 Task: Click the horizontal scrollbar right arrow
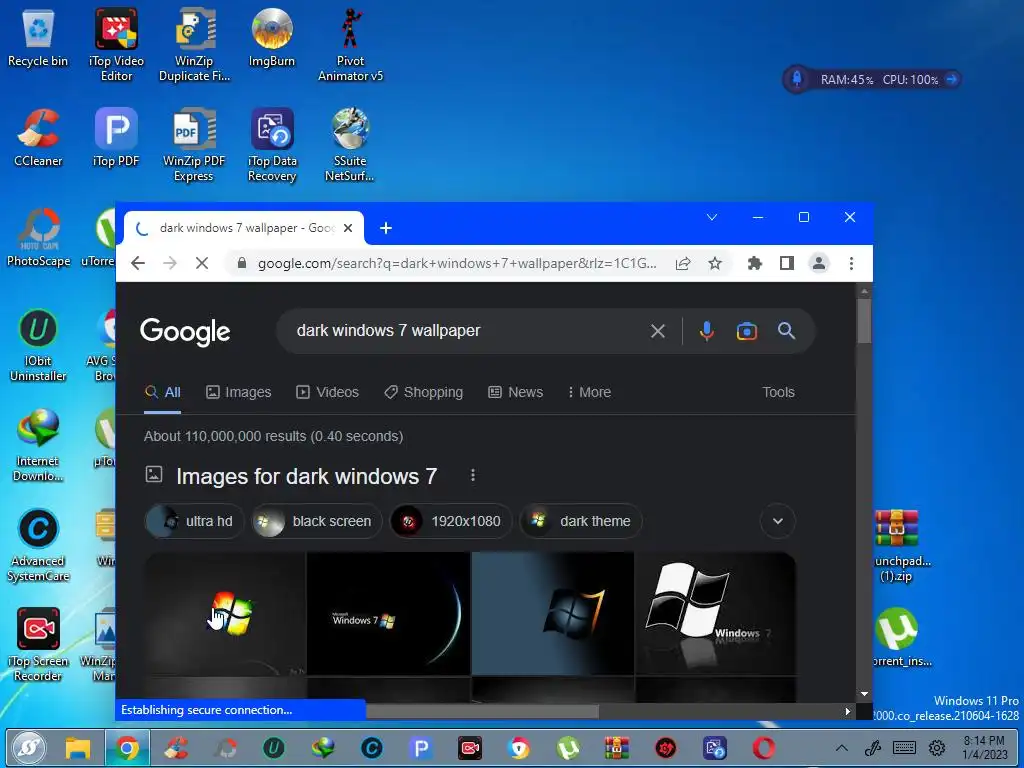point(848,711)
